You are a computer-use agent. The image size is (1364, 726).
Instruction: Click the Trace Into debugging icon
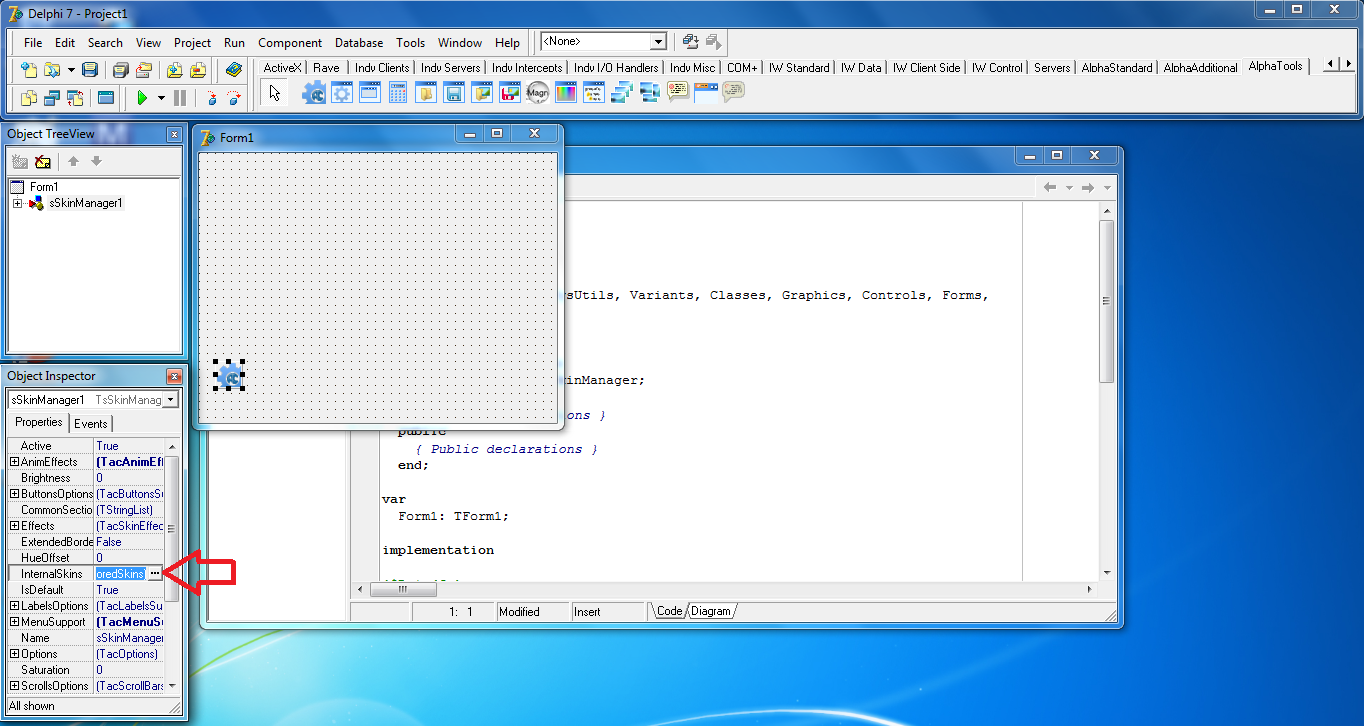212,98
